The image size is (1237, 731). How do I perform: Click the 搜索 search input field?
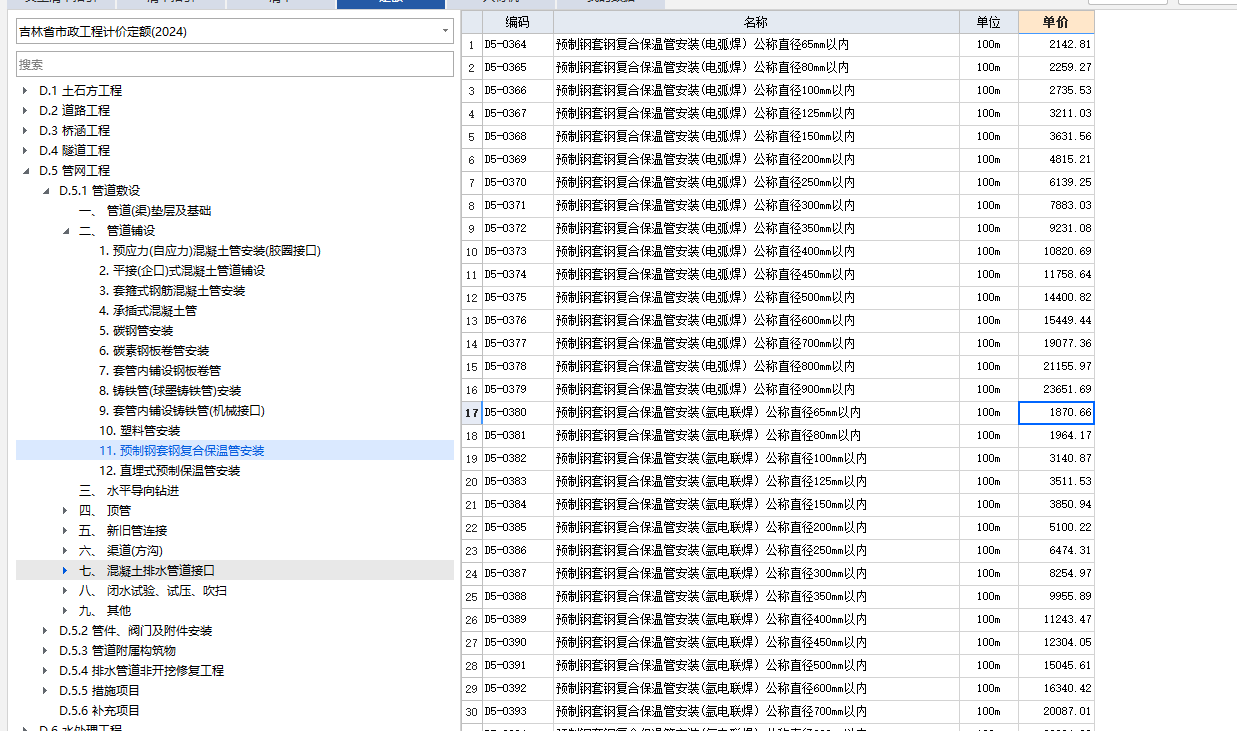pyautogui.click(x=235, y=64)
